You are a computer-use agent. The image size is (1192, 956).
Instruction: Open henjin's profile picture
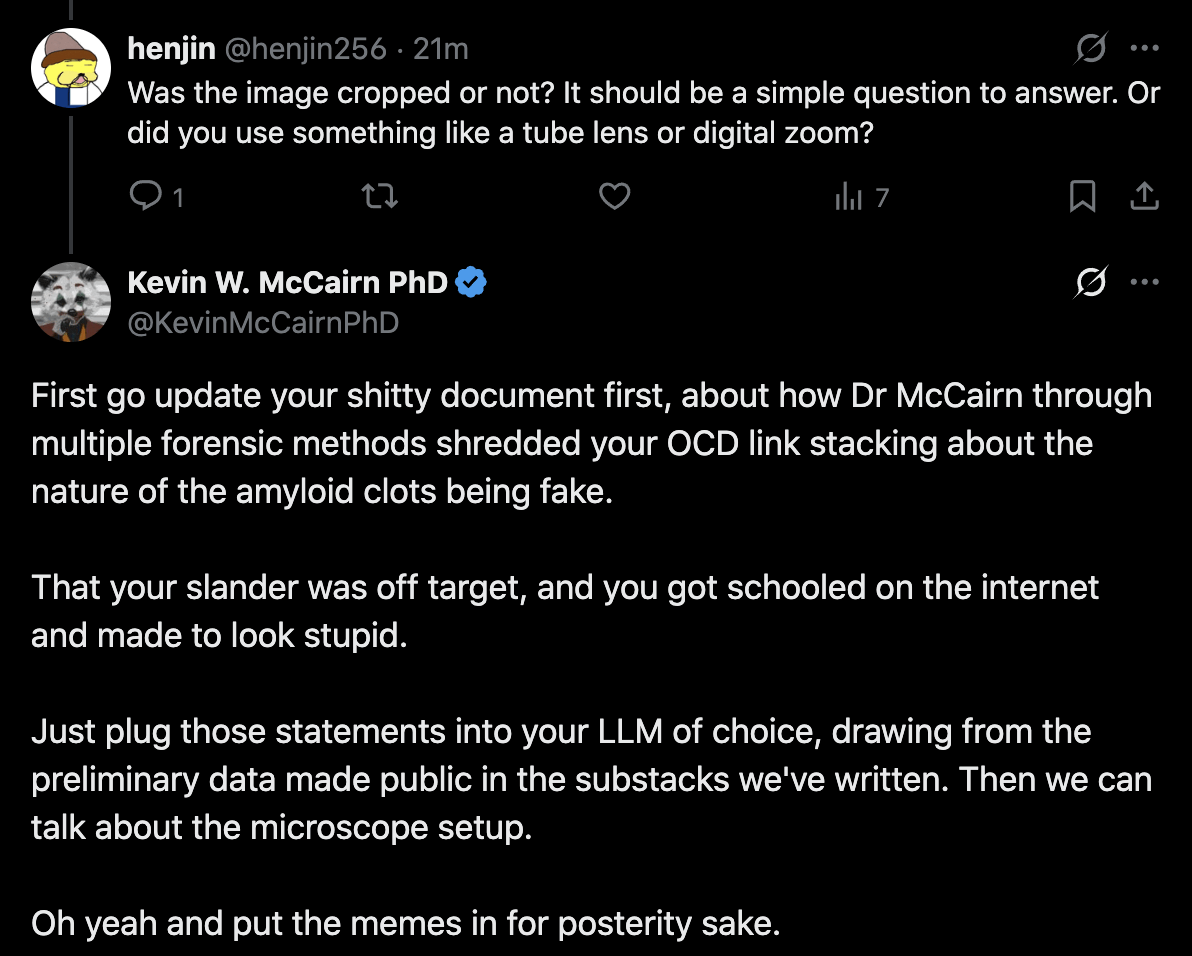click(70, 67)
